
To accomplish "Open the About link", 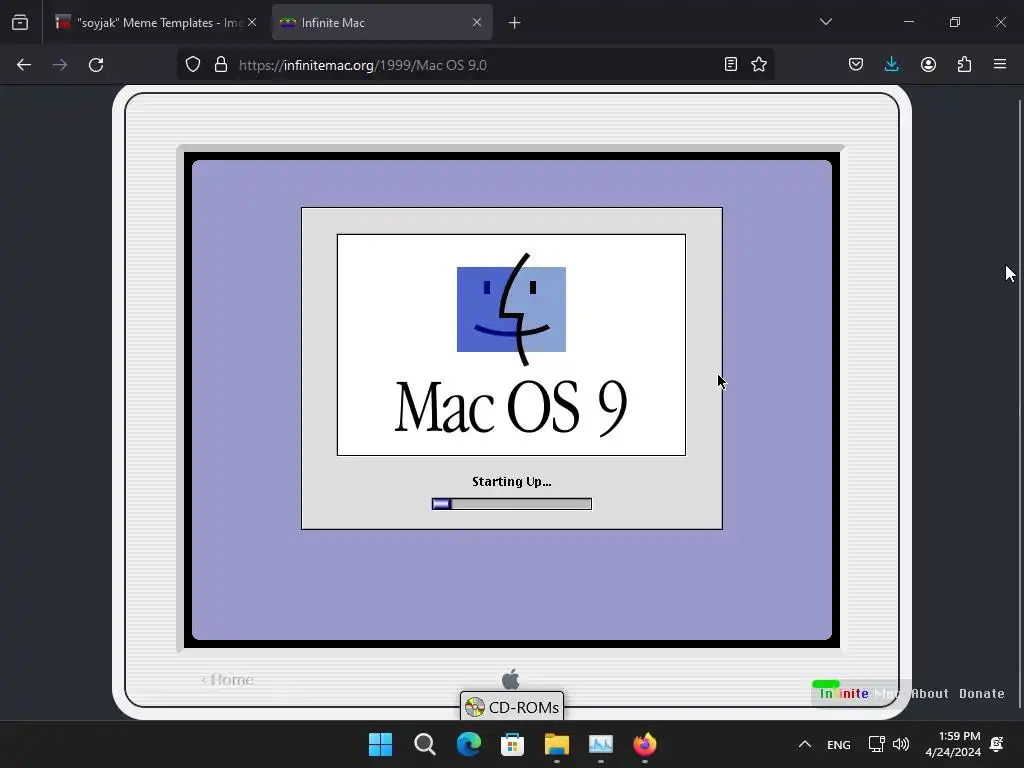I will click(x=929, y=694).
